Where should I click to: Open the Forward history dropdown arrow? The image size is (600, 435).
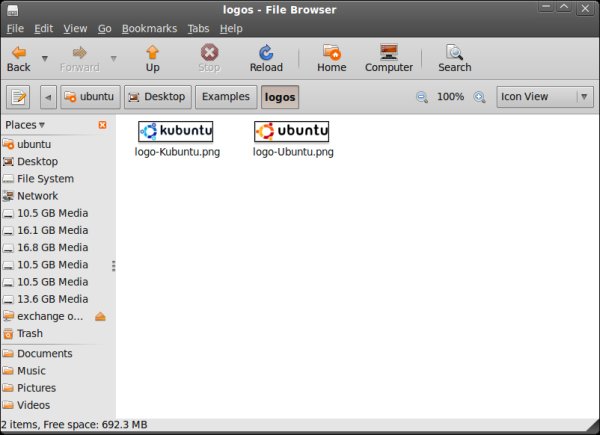point(114,59)
